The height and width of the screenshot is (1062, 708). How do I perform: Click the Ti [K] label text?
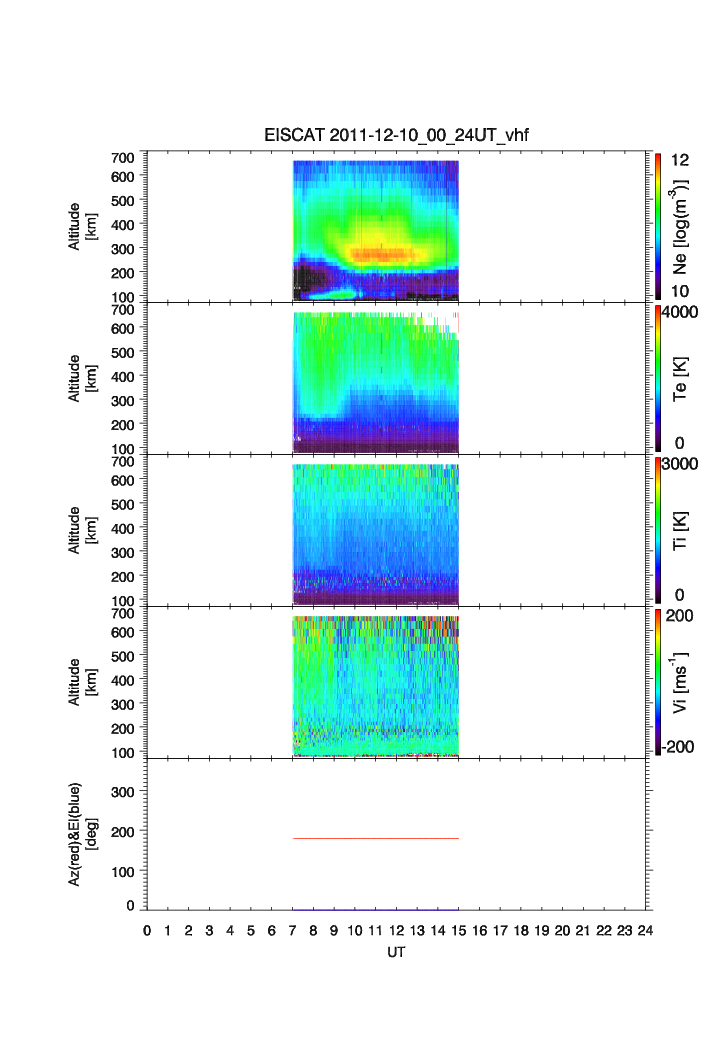pyautogui.click(x=680, y=530)
